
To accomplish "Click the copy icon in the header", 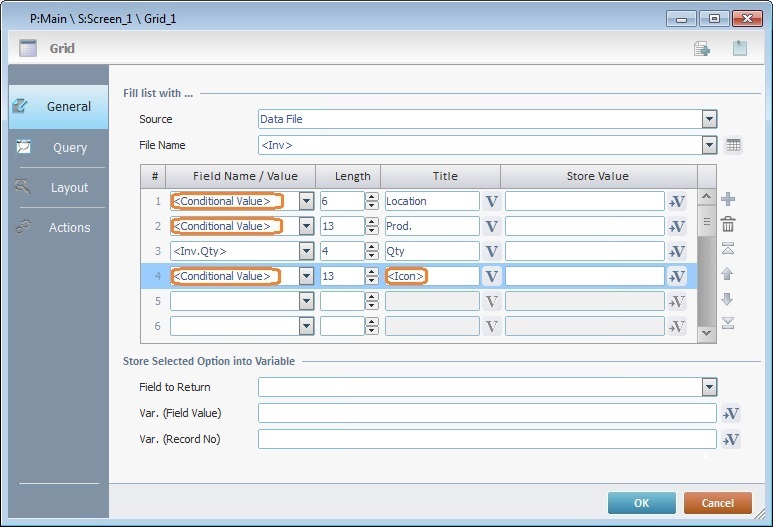I will (702, 48).
